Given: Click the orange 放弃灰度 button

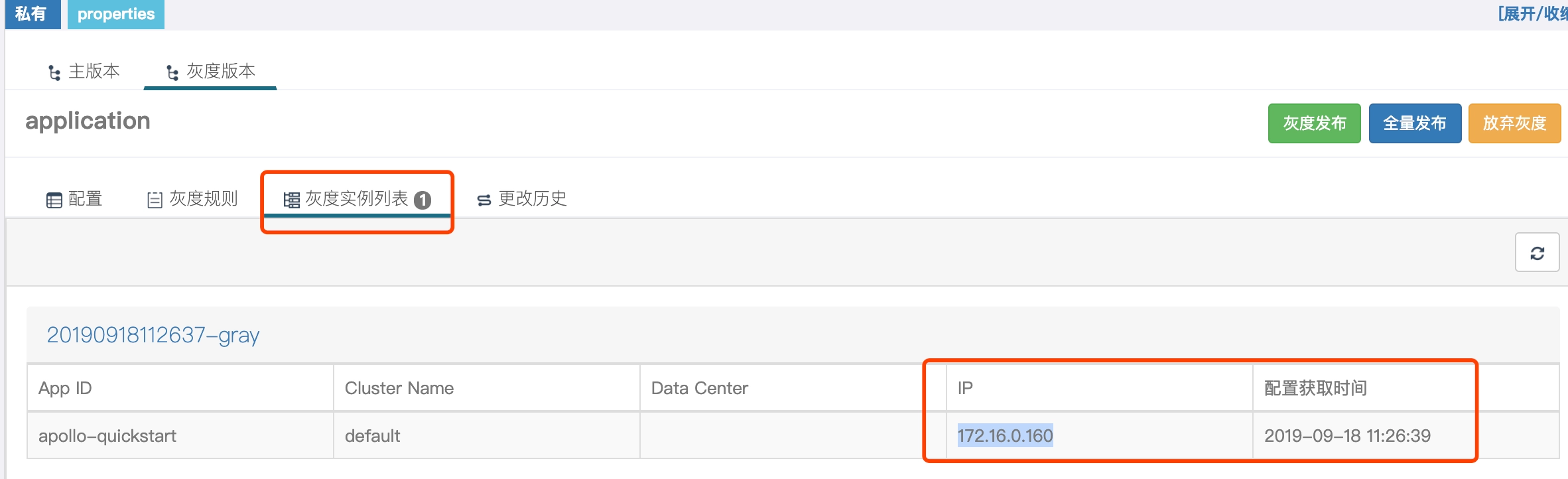Looking at the screenshot, I should (1514, 123).
